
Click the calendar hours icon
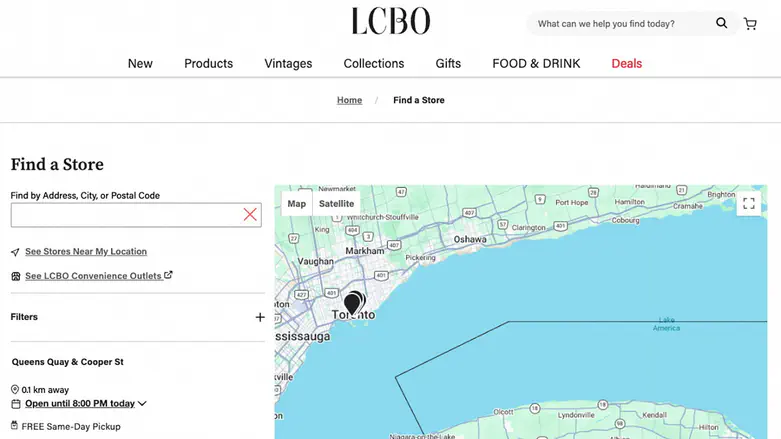(16, 404)
